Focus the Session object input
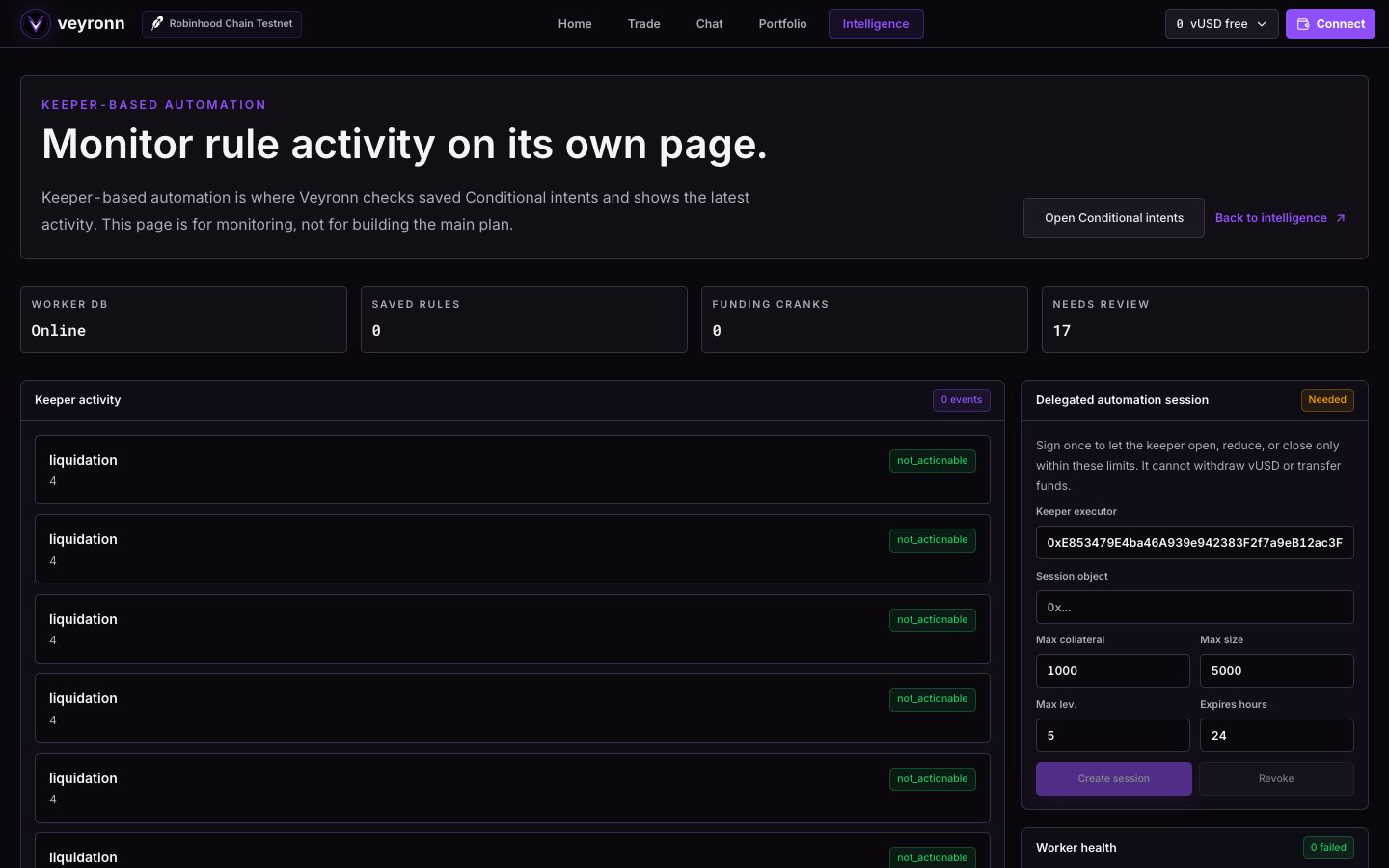Screen dimensions: 1389x868 1195,608
